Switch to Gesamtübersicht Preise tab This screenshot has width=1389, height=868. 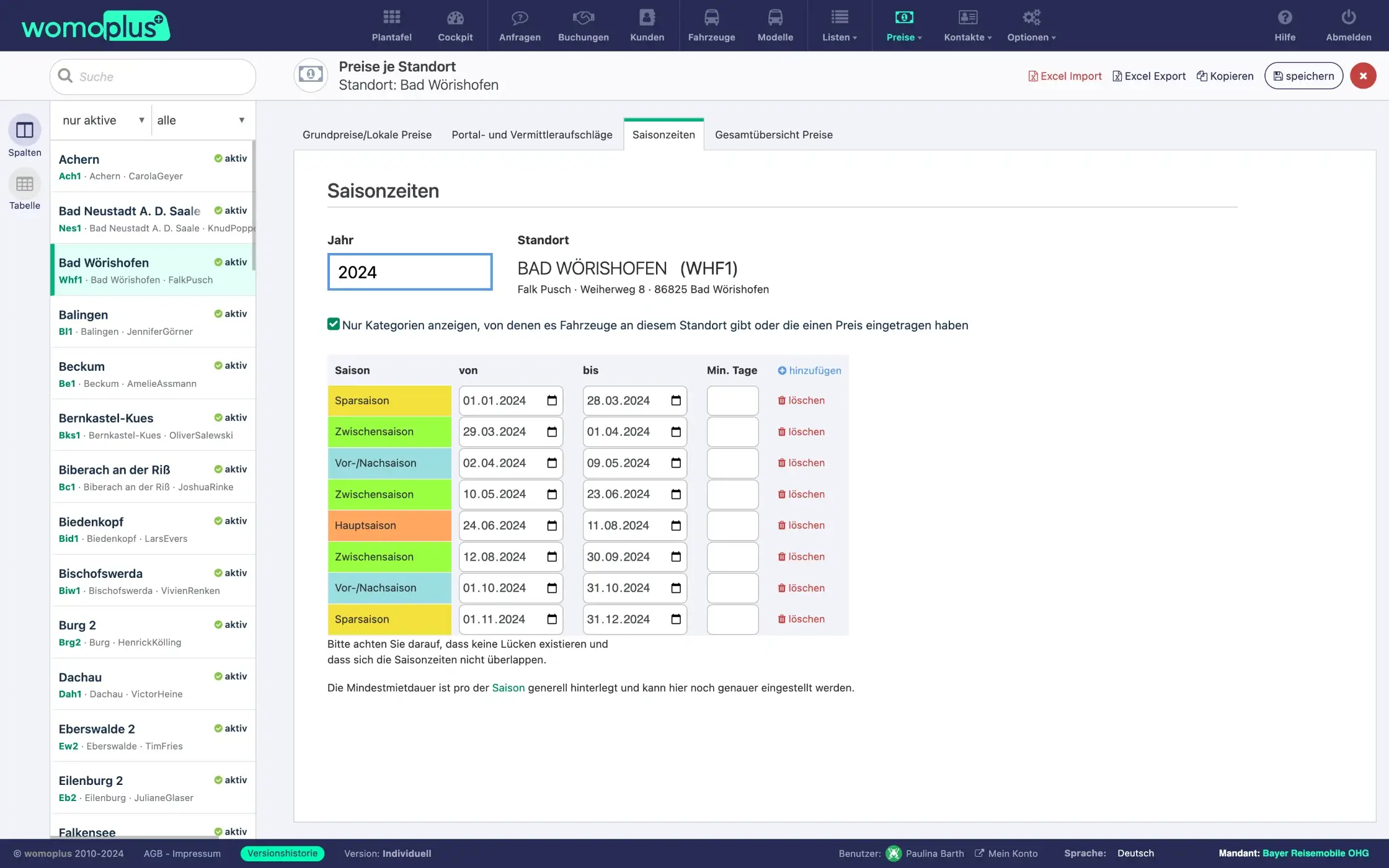click(x=774, y=134)
